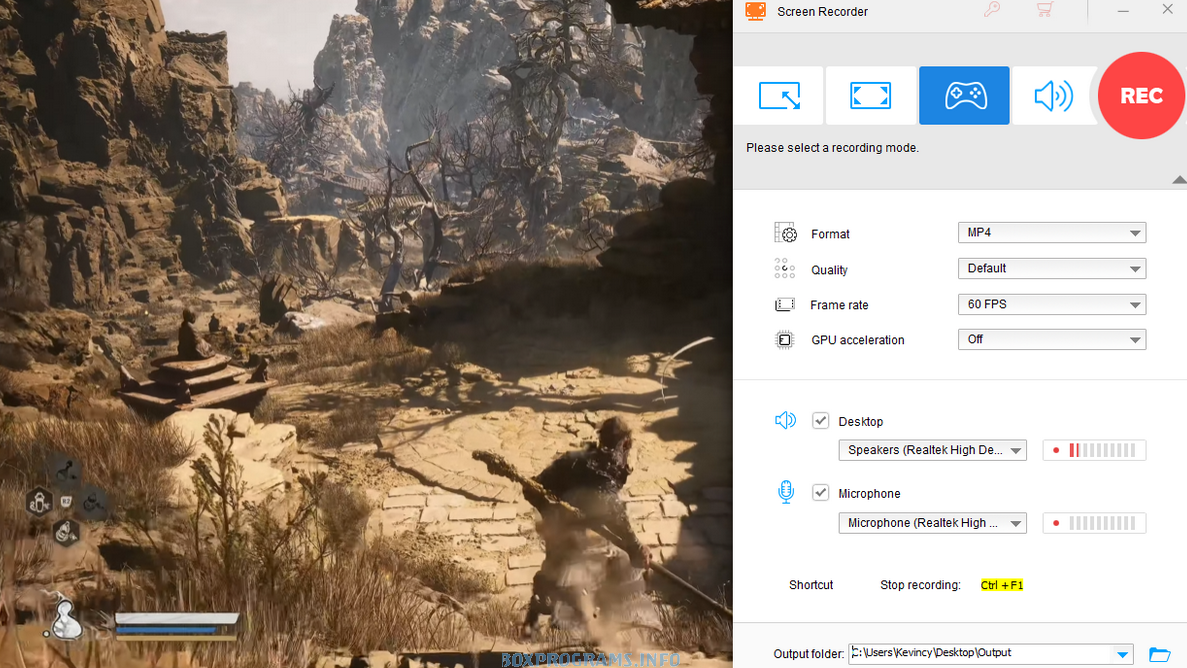The image size is (1187, 668).
Task: Click the Frame rate label
Action: (839, 304)
